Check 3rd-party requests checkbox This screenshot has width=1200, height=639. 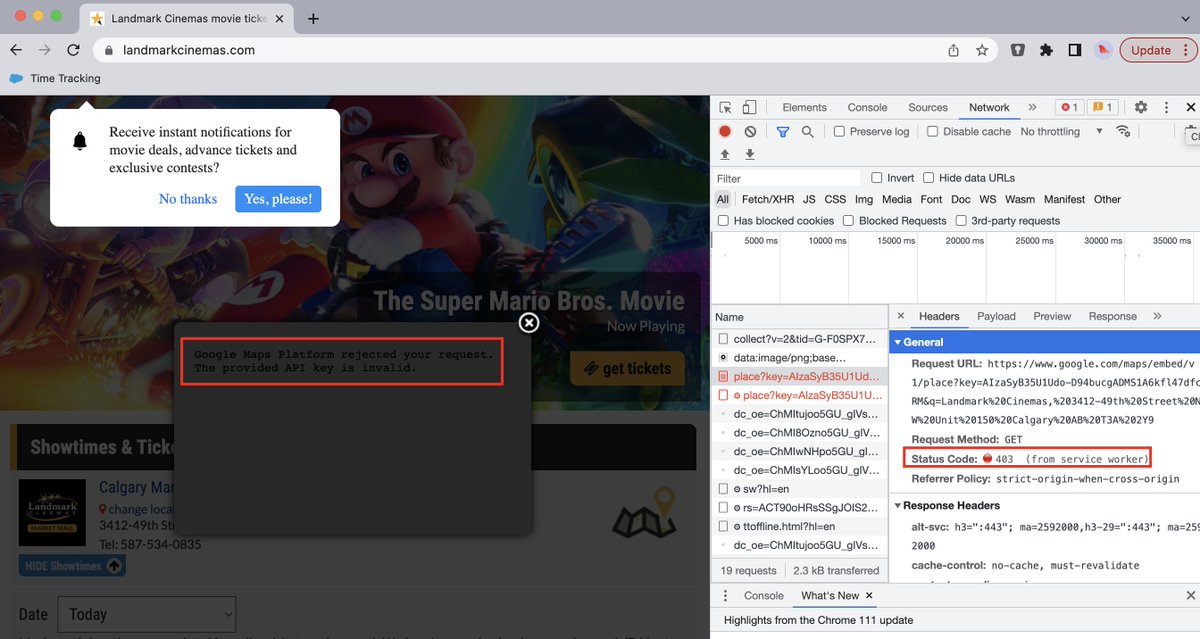[x=961, y=221]
